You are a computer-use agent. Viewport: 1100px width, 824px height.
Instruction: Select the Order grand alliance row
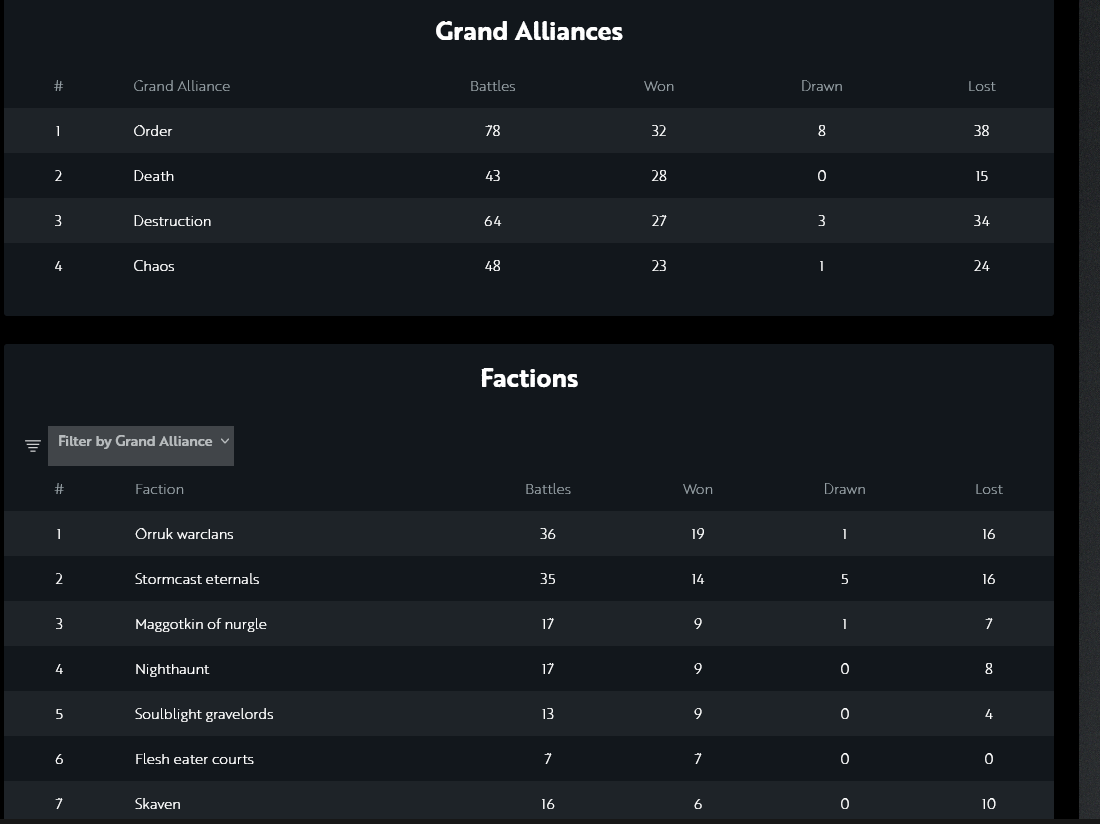(x=153, y=131)
